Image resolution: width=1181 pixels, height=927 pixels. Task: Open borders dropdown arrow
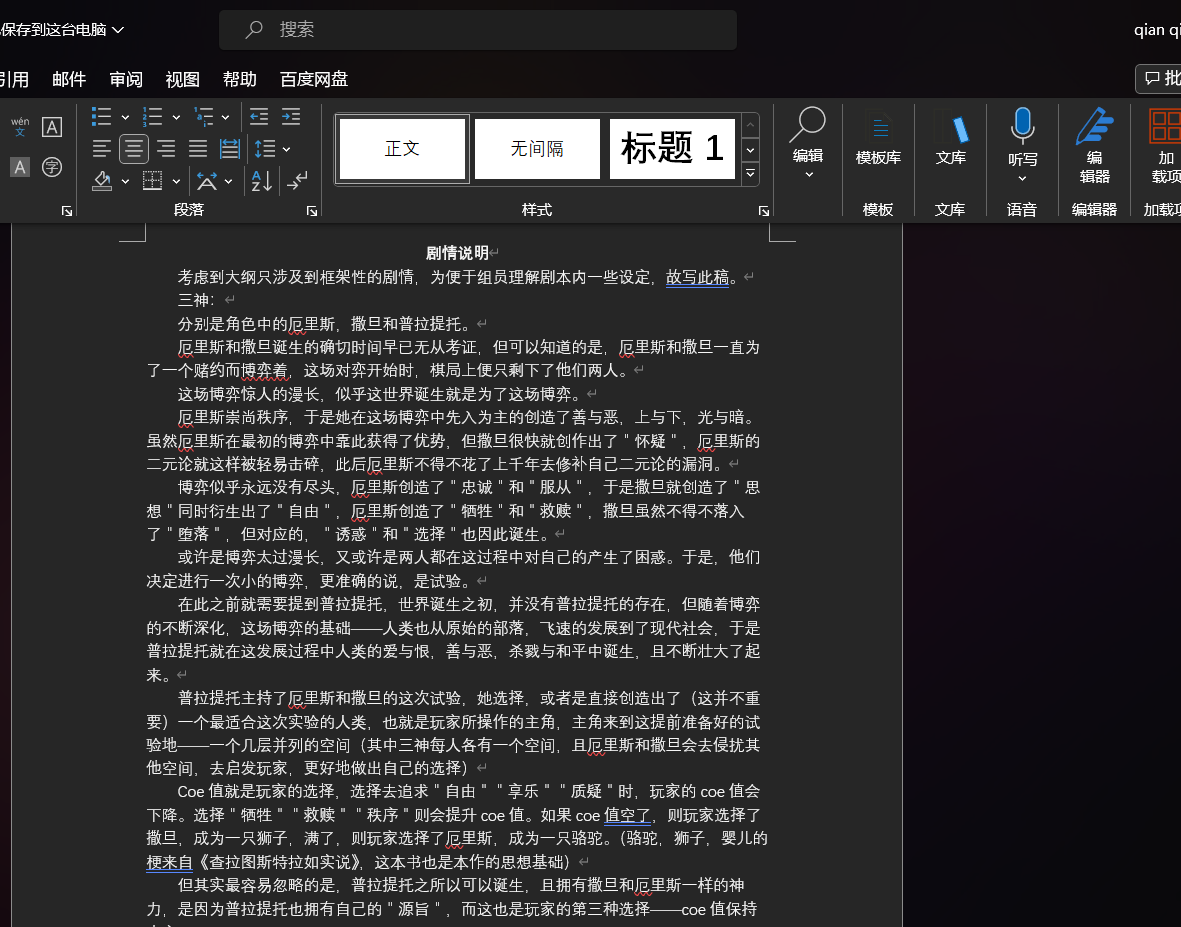(176, 181)
